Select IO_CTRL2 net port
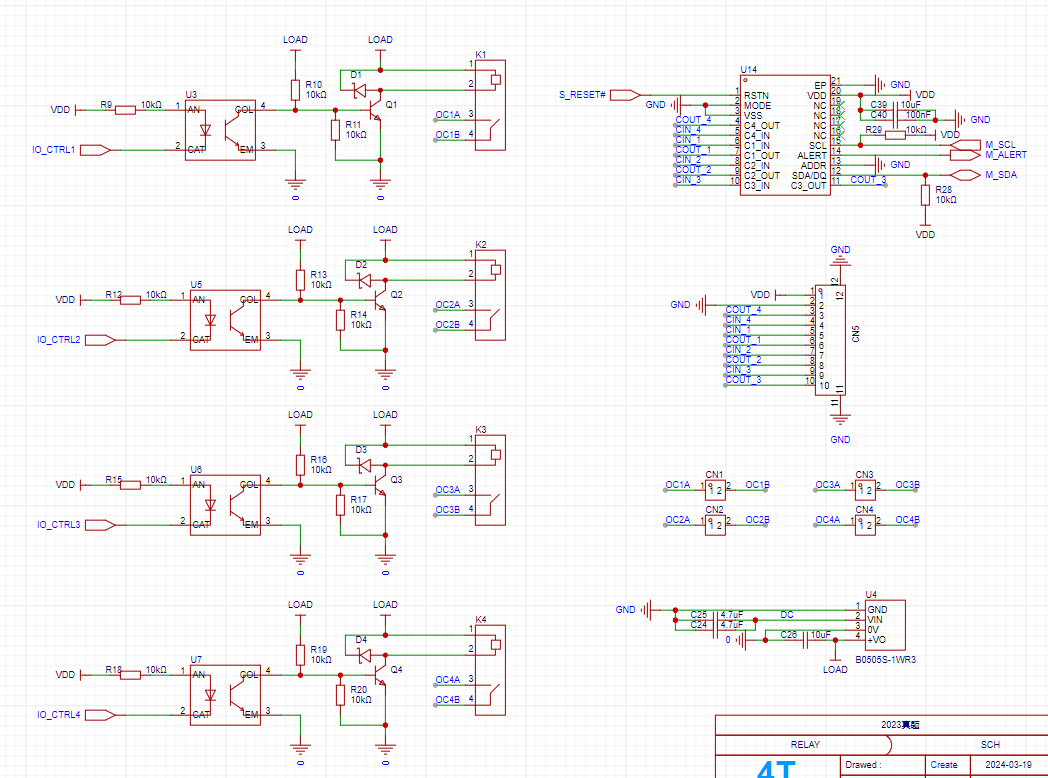This screenshot has height=778, width=1048. coord(100,340)
